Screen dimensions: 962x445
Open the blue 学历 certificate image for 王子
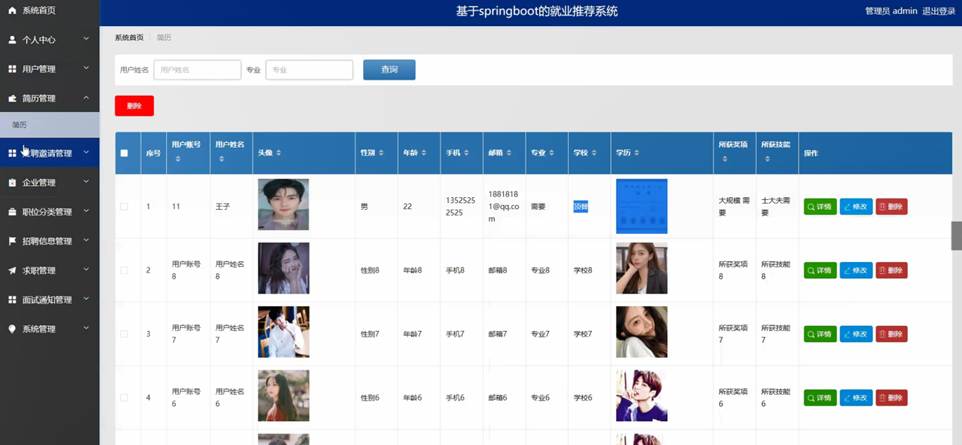click(642, 206)
